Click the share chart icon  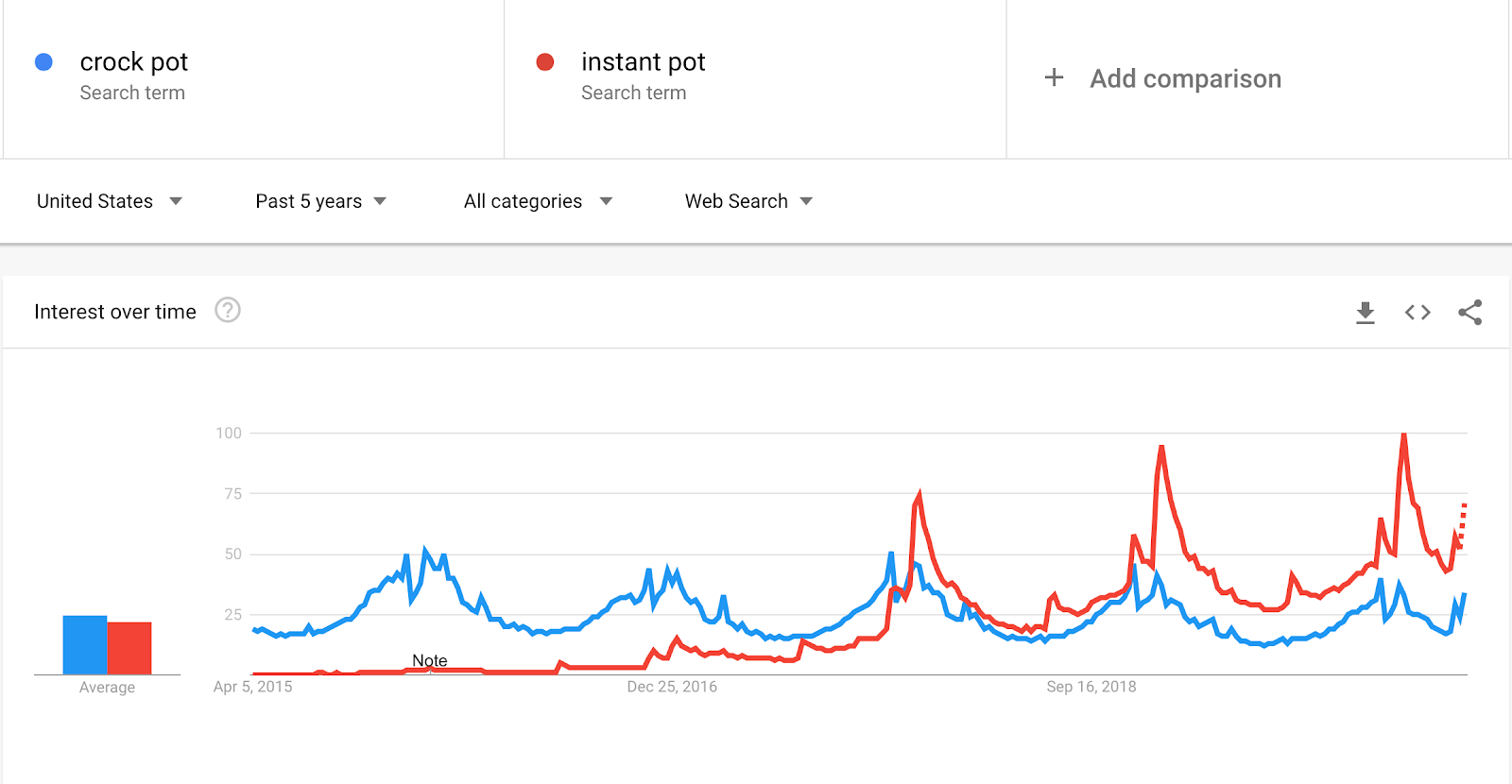(1469, 313)
